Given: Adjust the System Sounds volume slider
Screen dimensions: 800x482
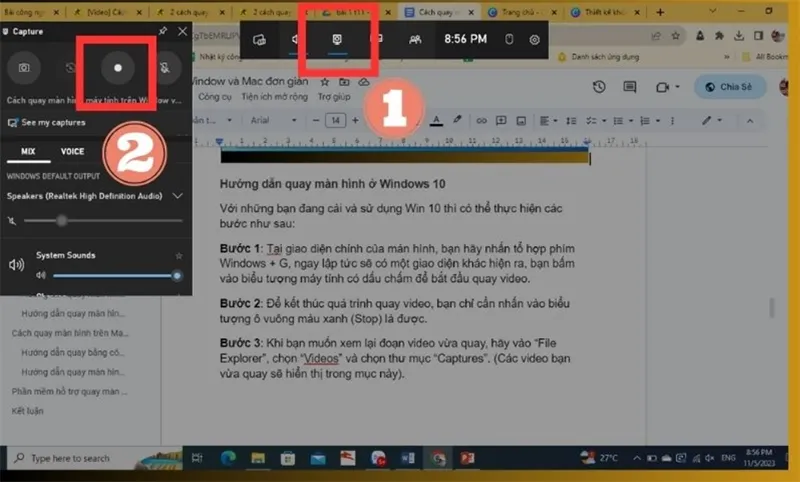Looking at the screenshot, I should coord(117,275).
